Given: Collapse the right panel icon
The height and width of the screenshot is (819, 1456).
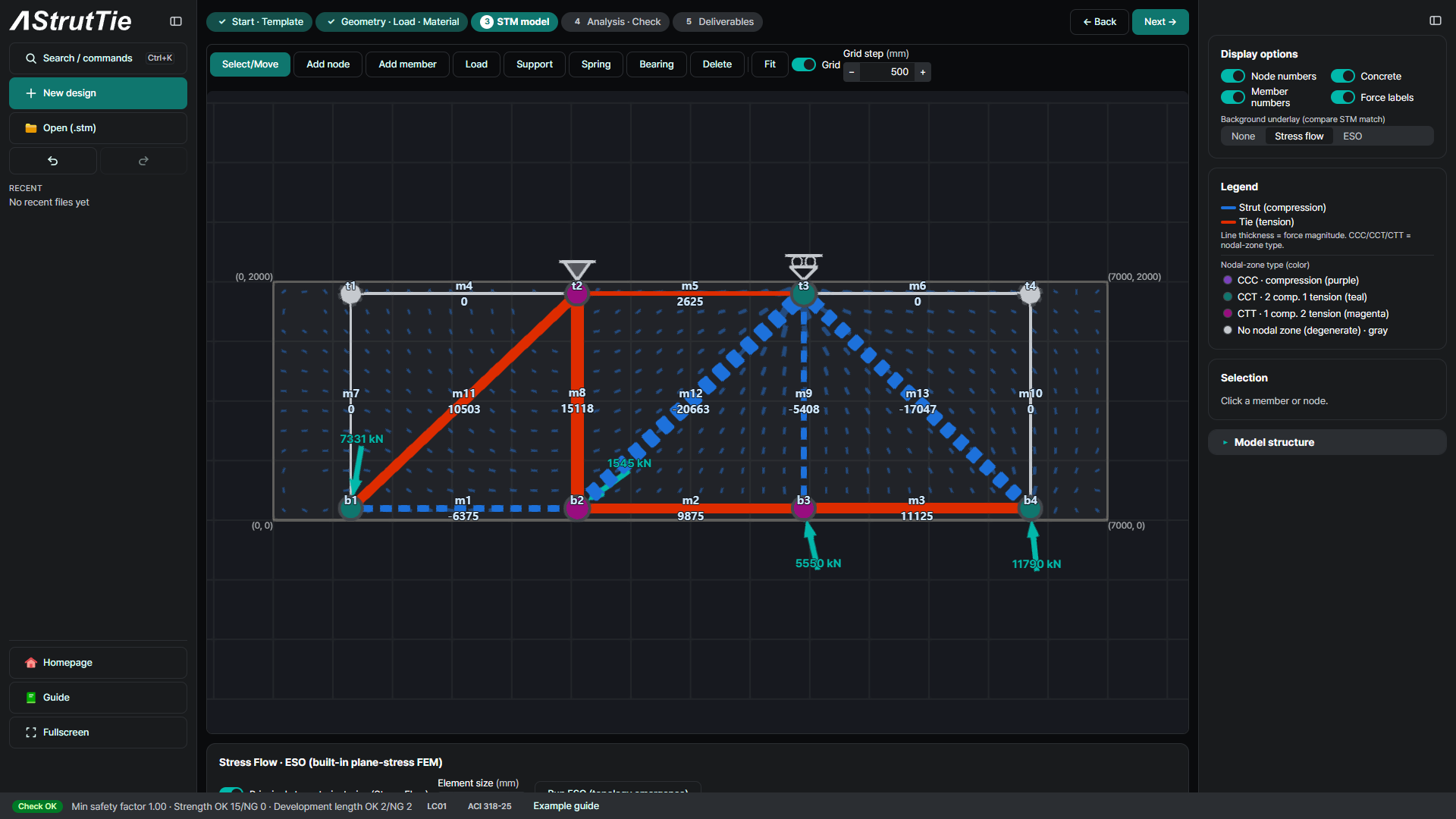Looking at the screenshot, I should click(1436, 20).
